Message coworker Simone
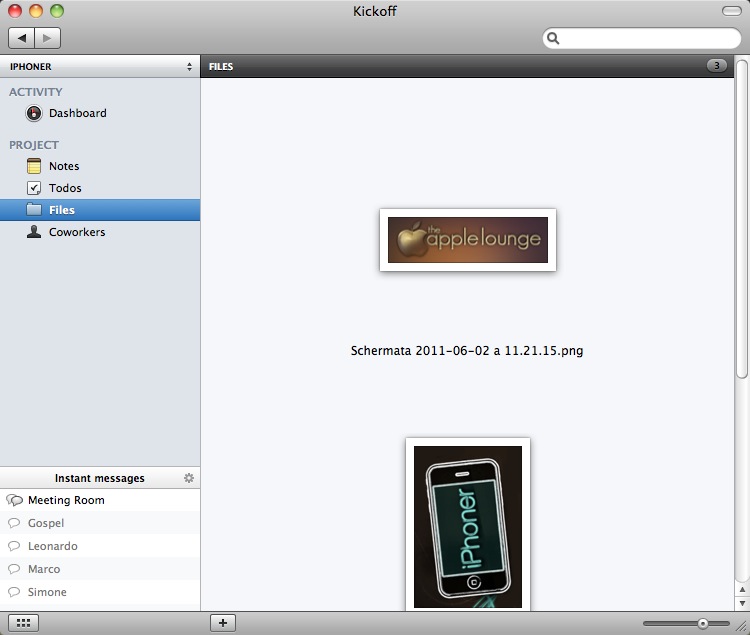 pyautogui.click(x=100, y=591)
